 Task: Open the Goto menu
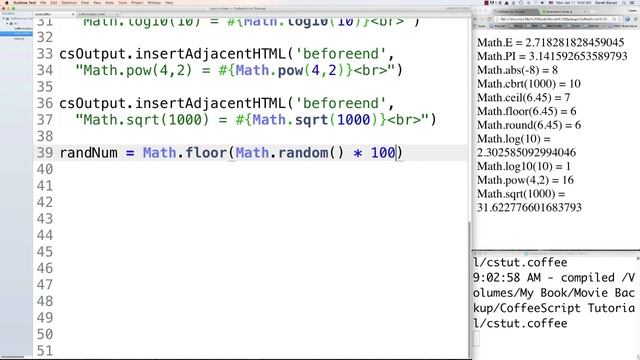coord(109,3)
